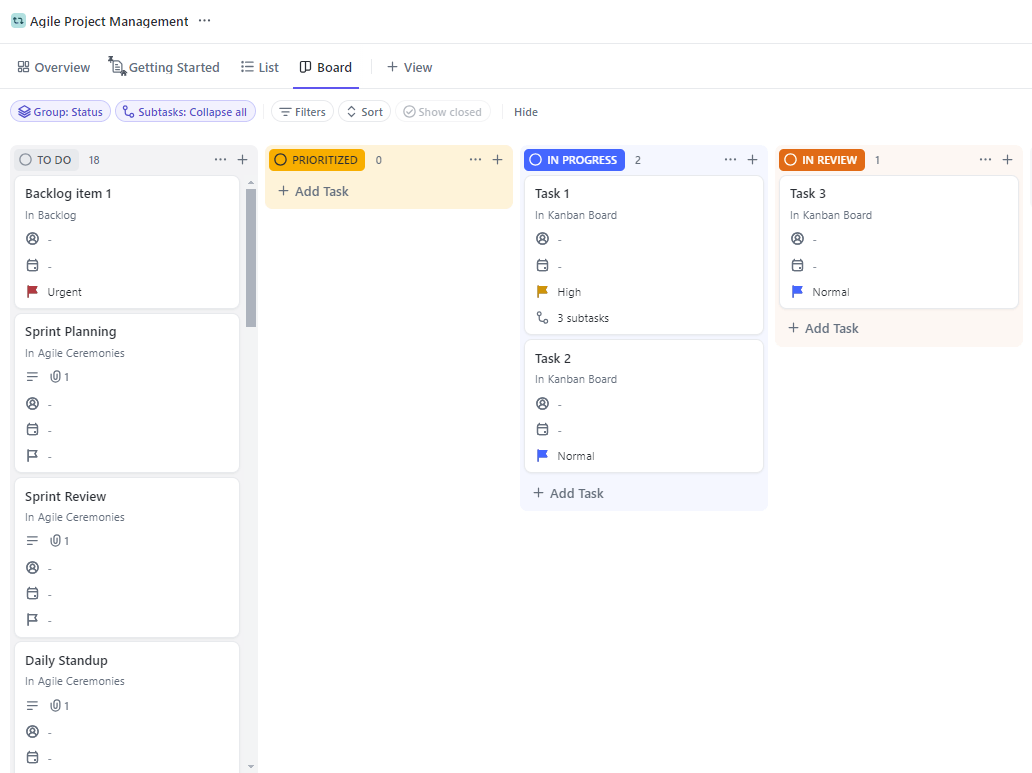Click the IN REVIEW status label
This screenshot has width=1032, height=773.
[x=822, y=160]
